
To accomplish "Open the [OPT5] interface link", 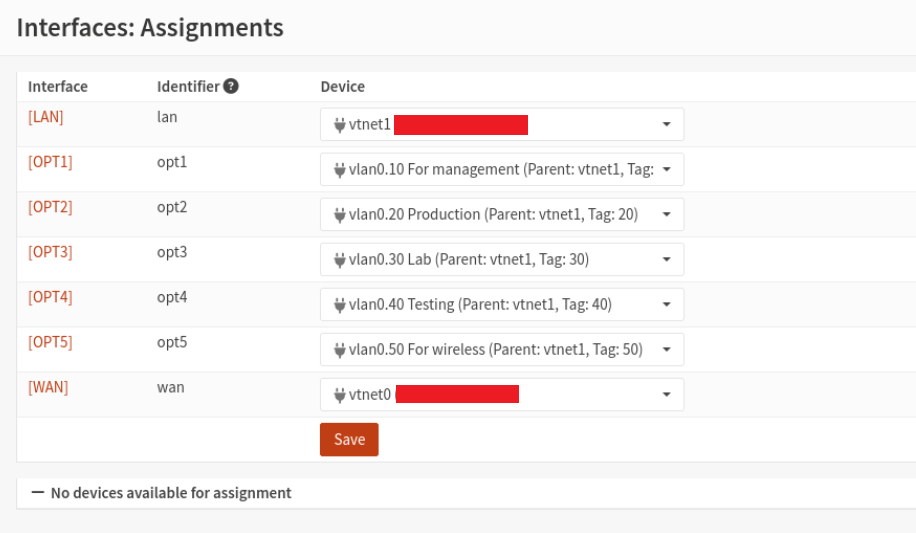I will click(50, 342).
